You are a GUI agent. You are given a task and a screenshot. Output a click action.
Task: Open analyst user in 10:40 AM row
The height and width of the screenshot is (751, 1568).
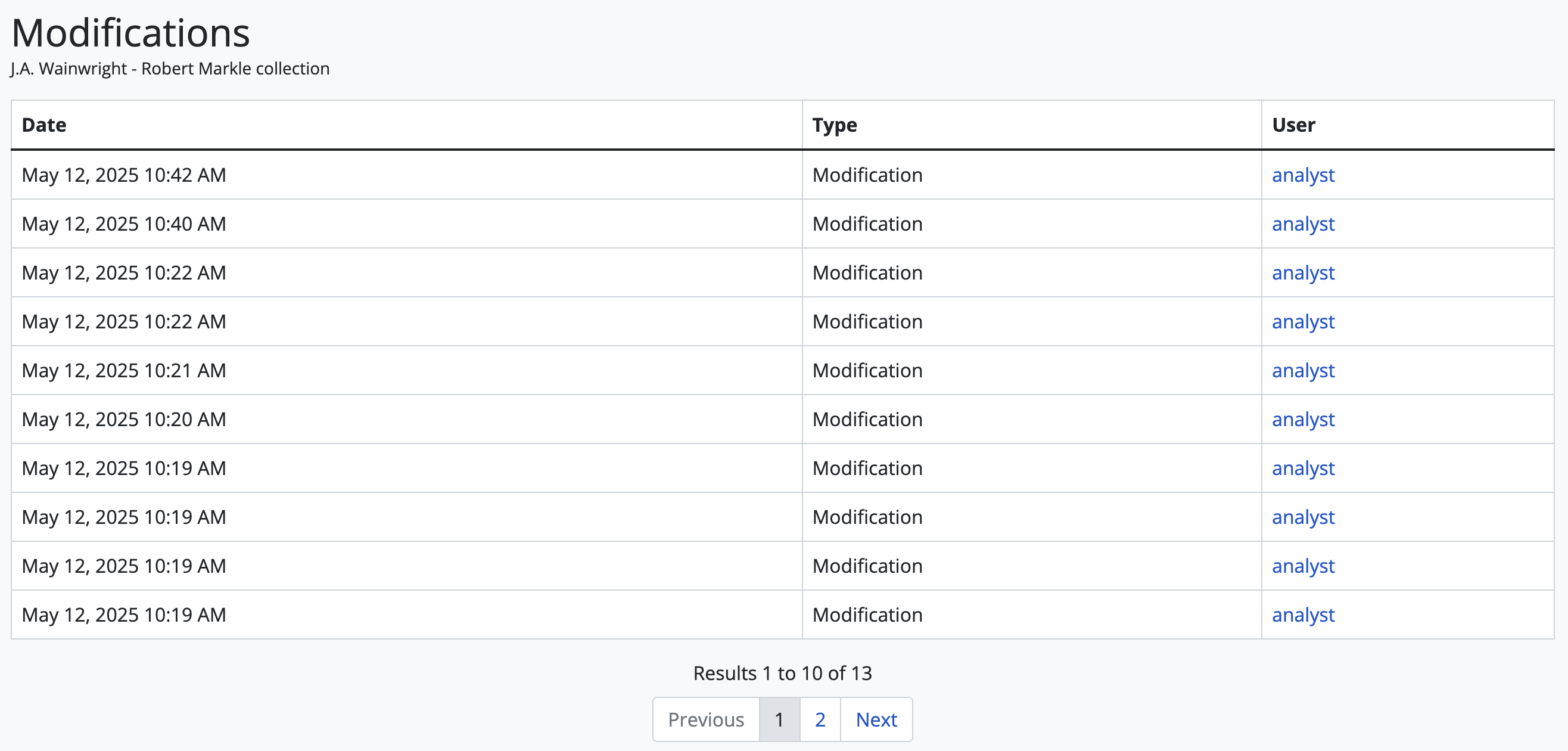[1303, 224]
